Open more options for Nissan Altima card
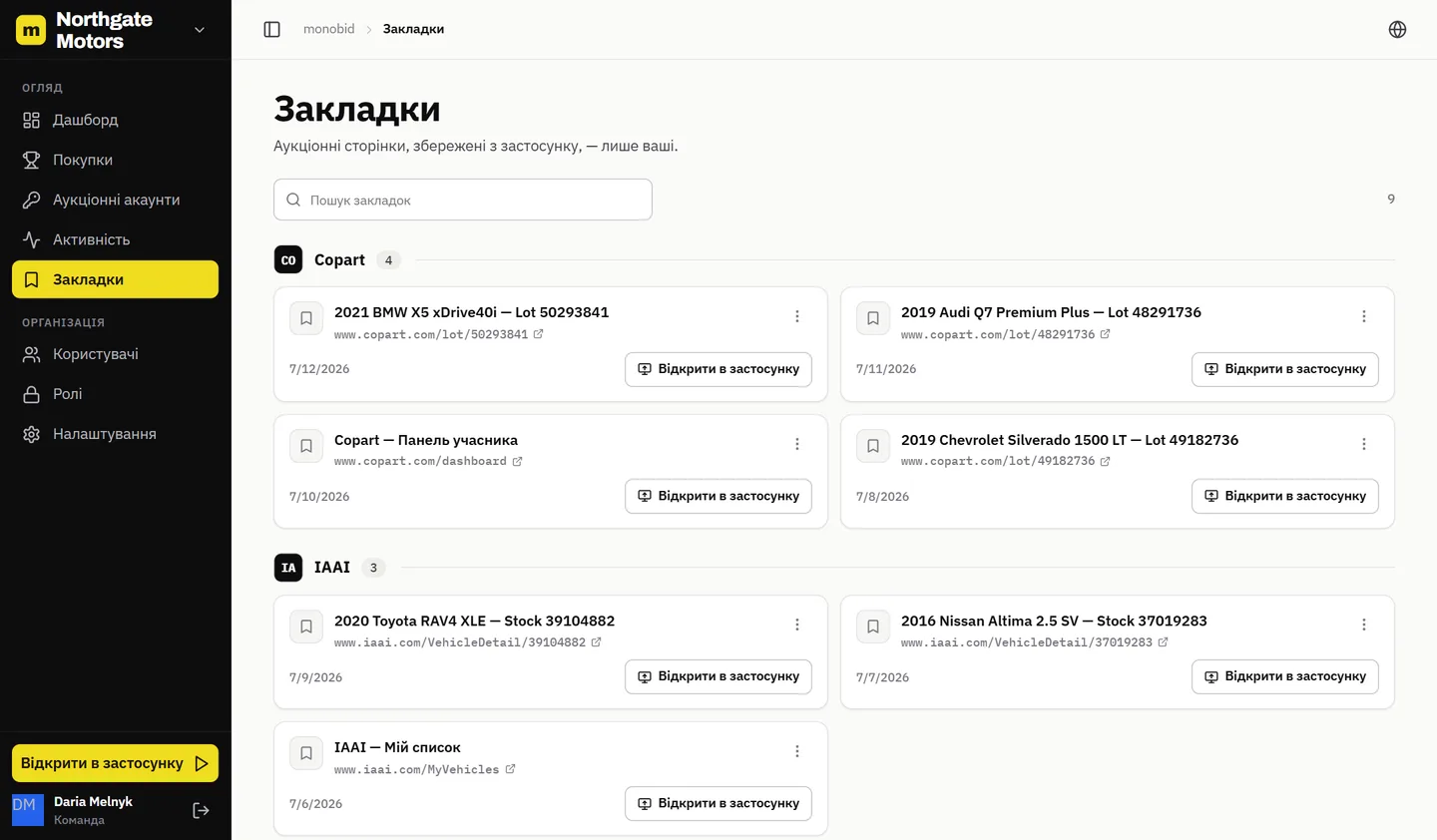1437x840 pixels. [x=1364, y=625]
